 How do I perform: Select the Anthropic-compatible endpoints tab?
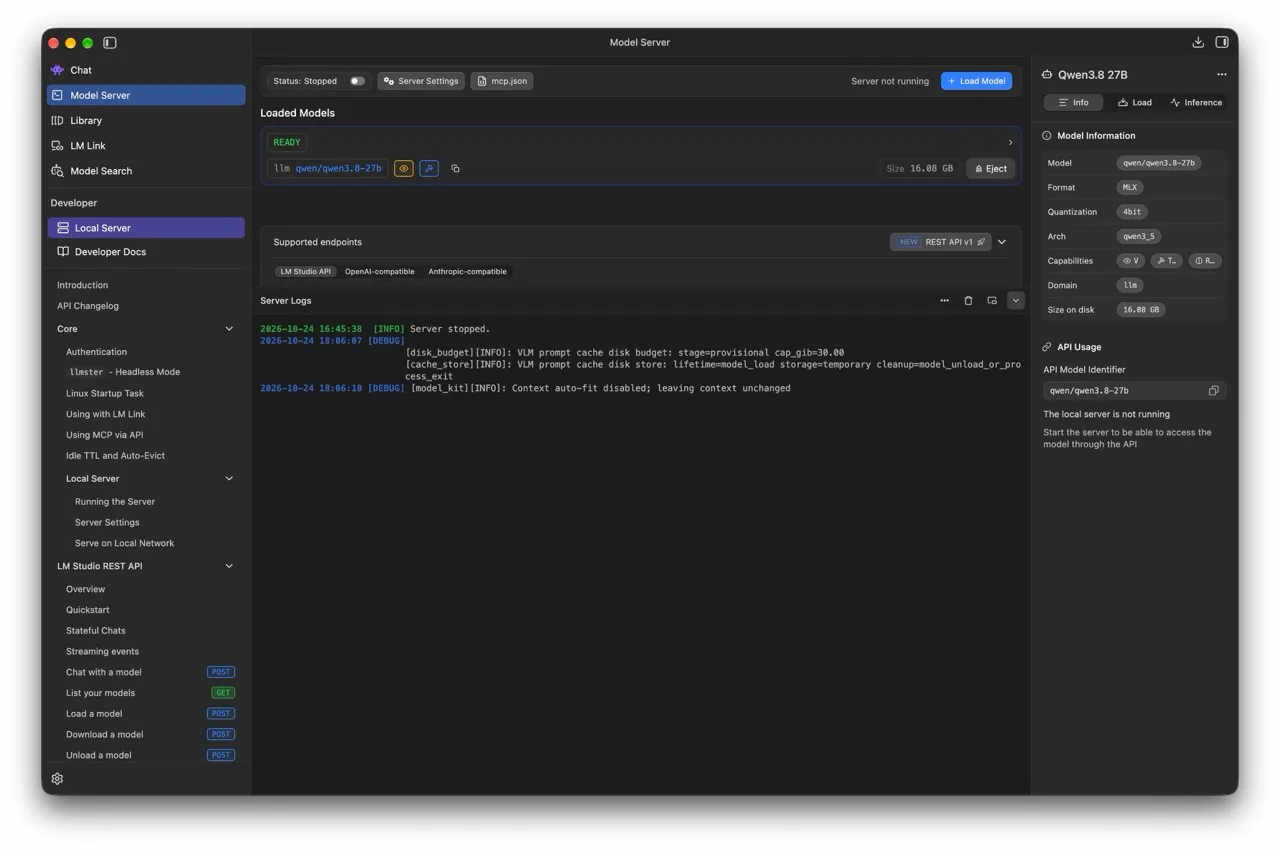coord(467,271)
